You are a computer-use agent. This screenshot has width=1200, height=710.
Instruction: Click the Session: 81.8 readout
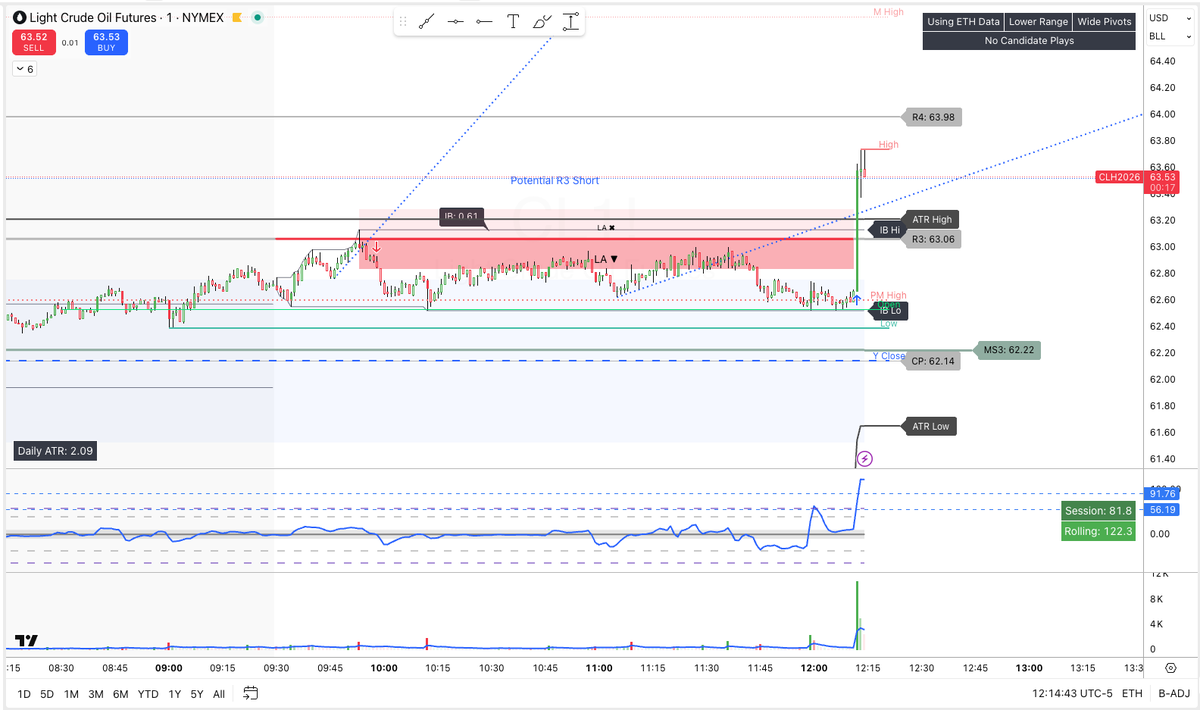pos(1099,510)
